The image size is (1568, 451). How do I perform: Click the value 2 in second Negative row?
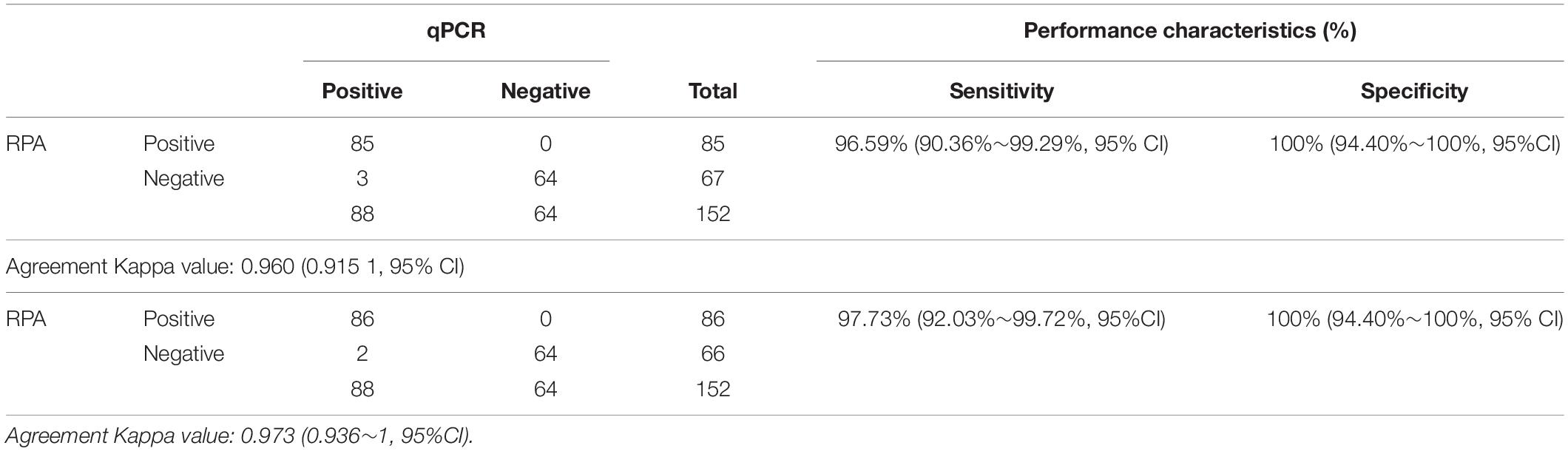(362, 353)
